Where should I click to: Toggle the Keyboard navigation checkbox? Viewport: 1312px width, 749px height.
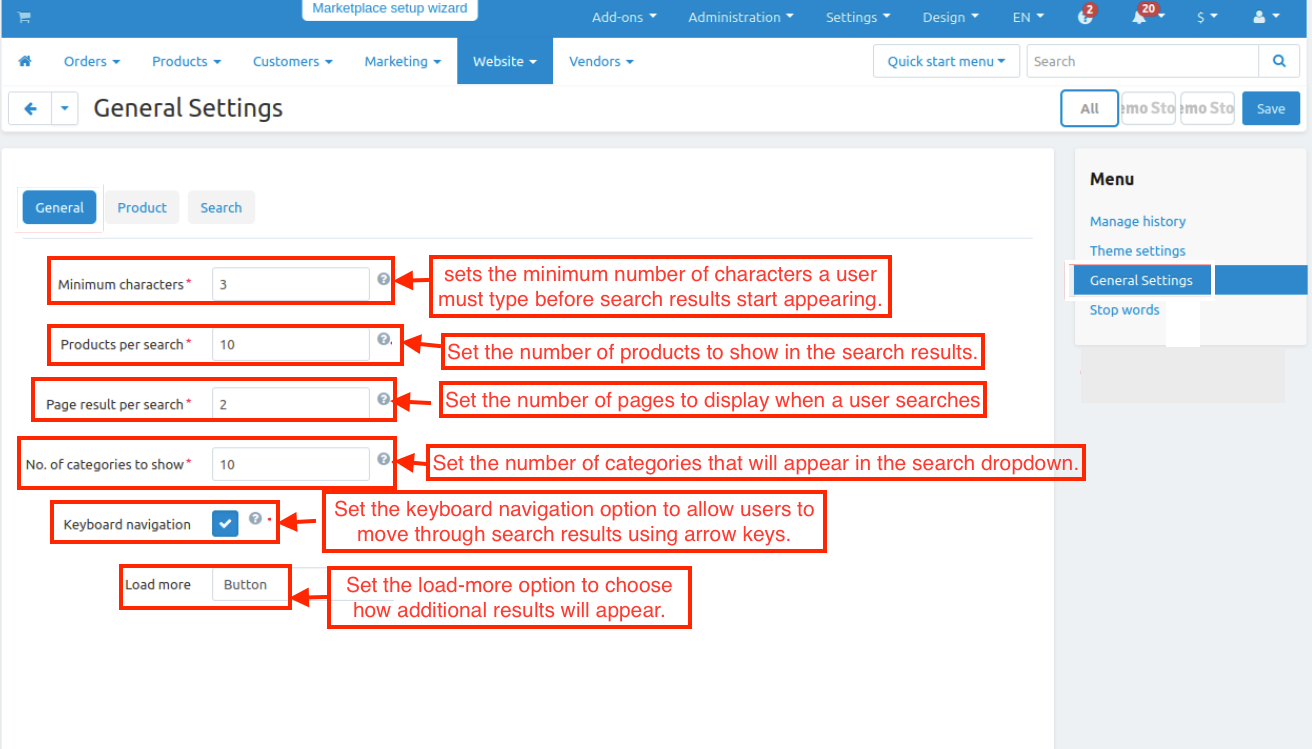225,523
